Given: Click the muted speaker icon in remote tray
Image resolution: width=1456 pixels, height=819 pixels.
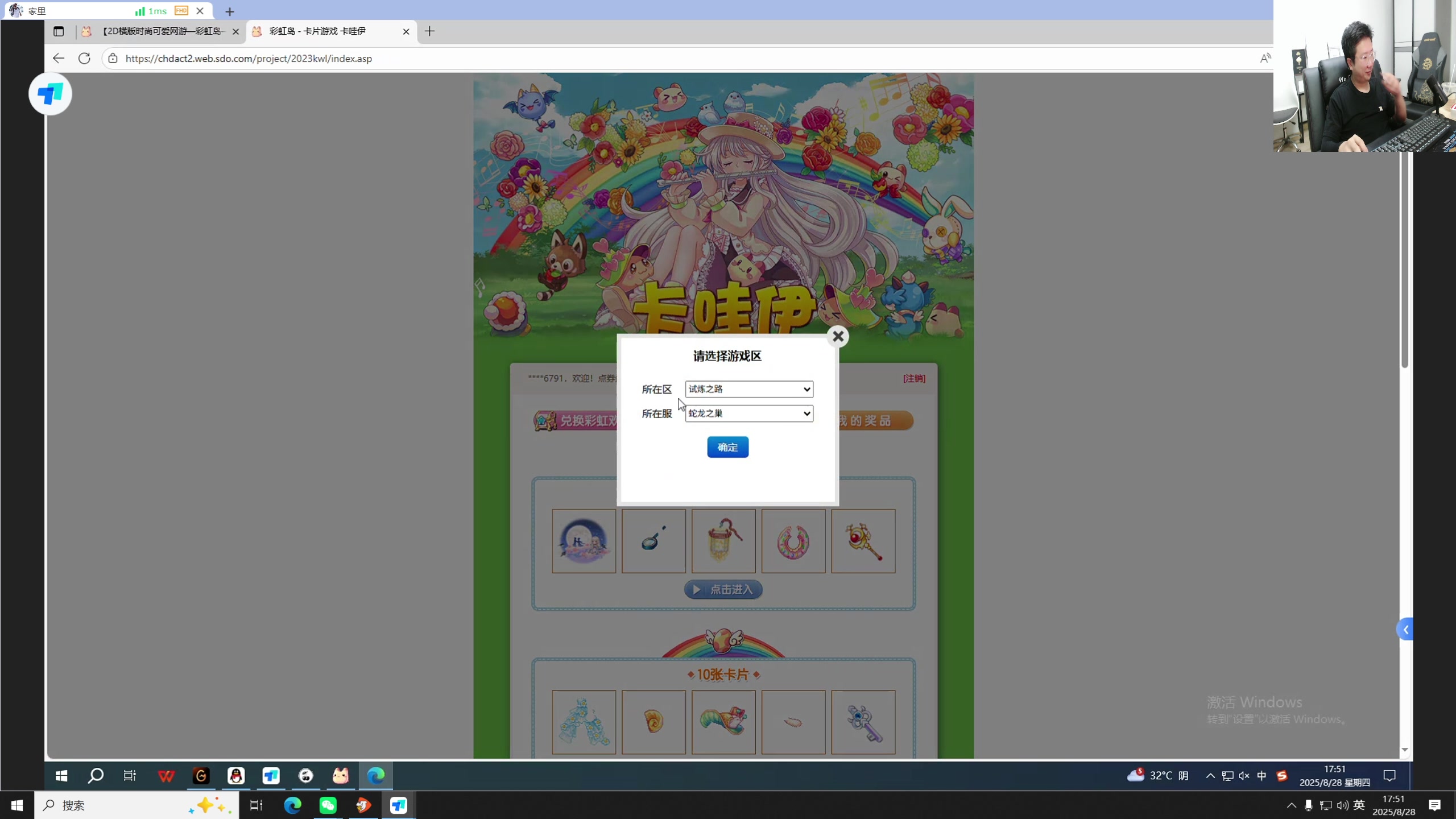Looking at the screenshot, I should coord(1244,776).
